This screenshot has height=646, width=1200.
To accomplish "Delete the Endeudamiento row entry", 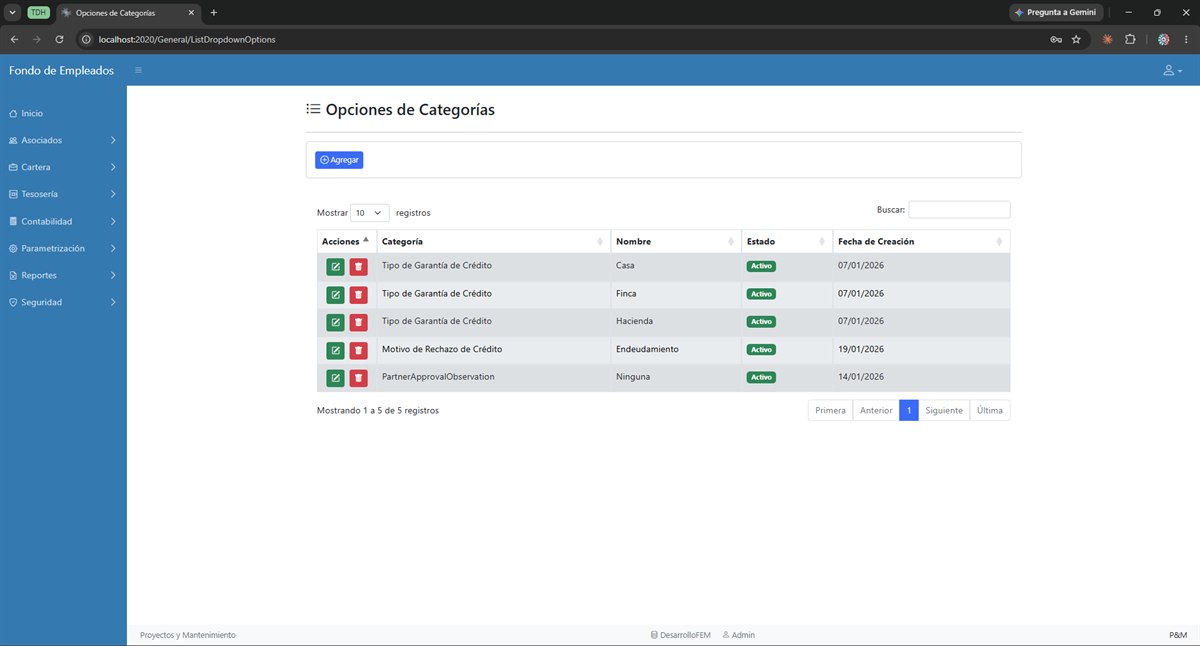I will click(x=358, y=351).
